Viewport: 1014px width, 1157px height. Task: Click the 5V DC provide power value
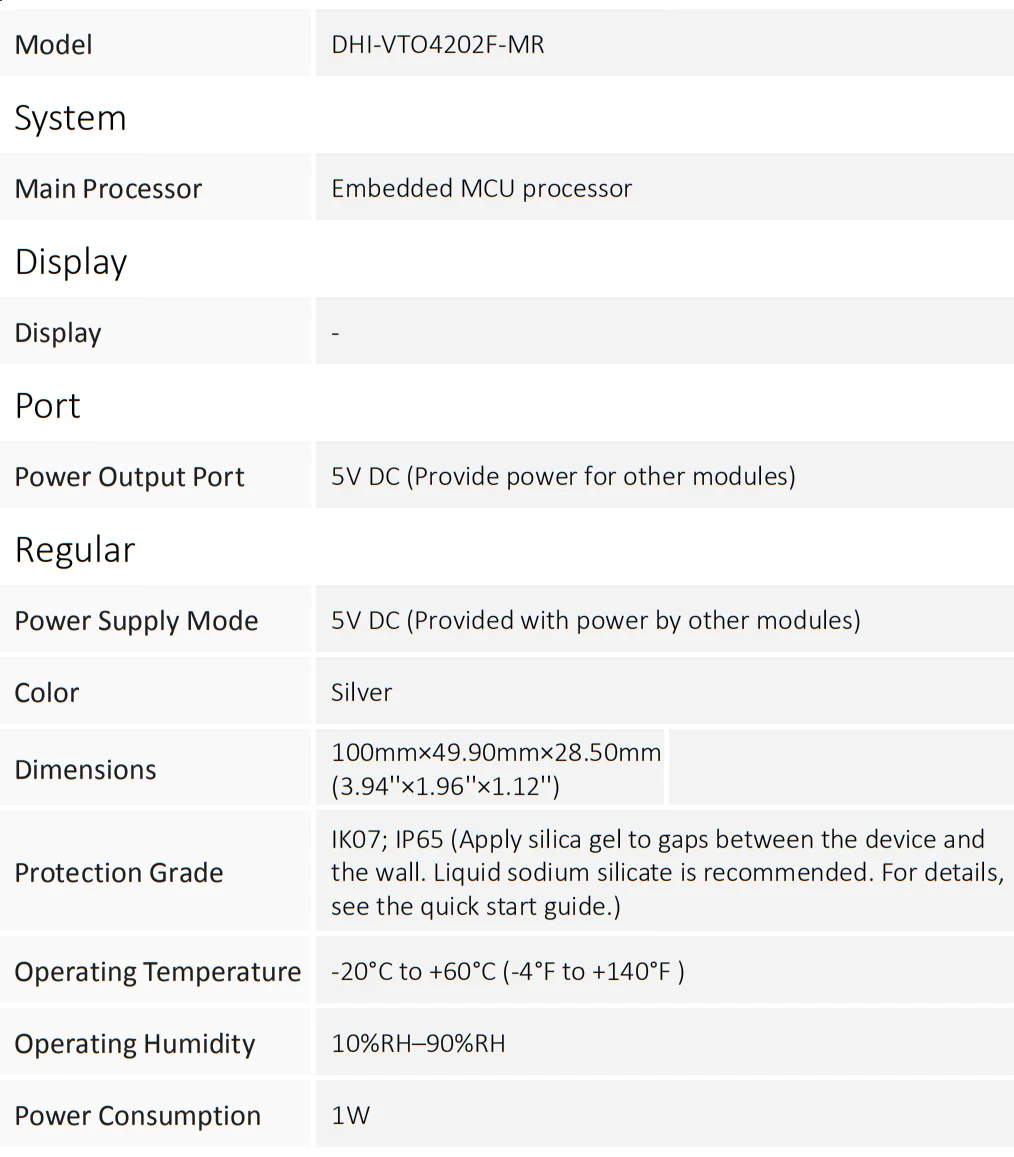point(563,477)
